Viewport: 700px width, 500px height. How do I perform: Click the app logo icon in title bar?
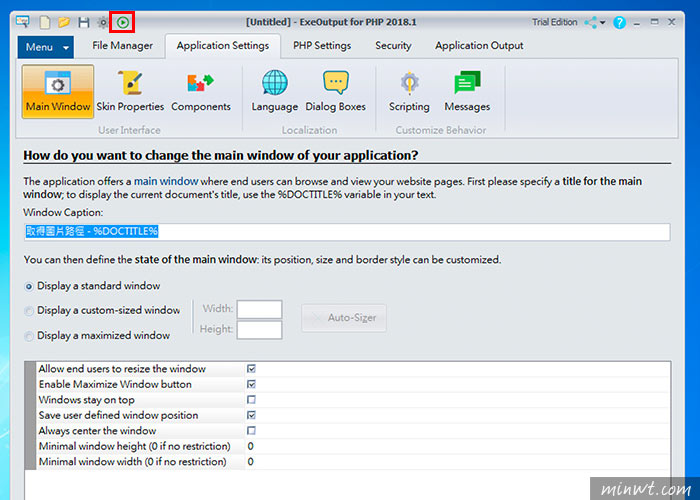tap(22, 21)
